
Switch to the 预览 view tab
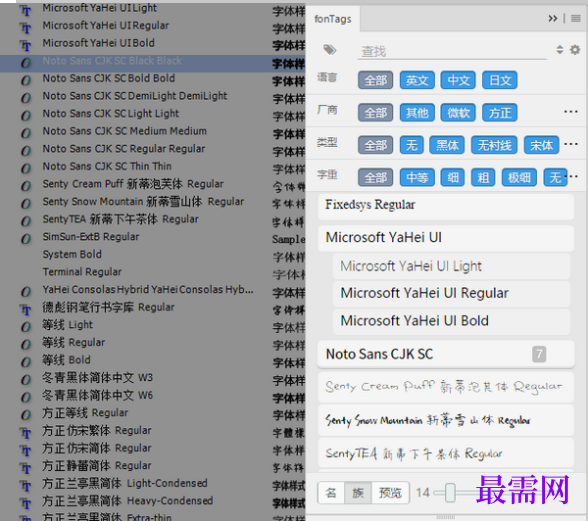click(x=390, y=492)
